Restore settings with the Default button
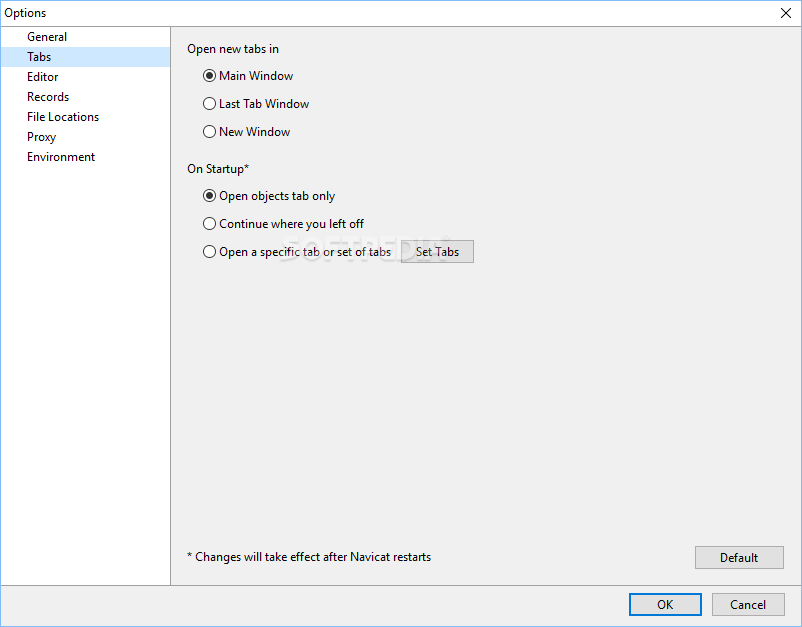The width and height of the screenshot is (802, 627). (739, 558)
